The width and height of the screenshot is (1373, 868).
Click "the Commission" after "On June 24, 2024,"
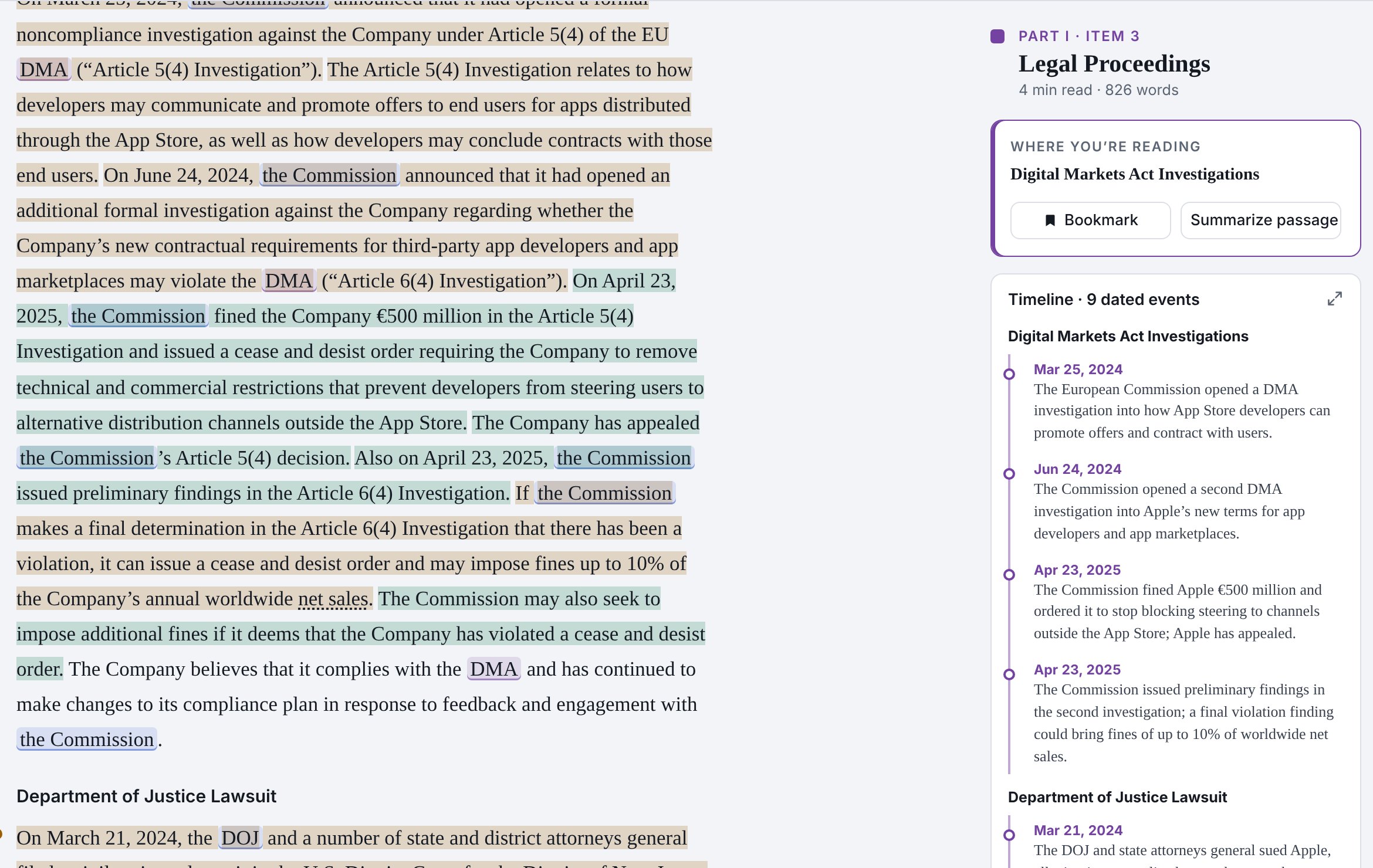pos(329,175)
